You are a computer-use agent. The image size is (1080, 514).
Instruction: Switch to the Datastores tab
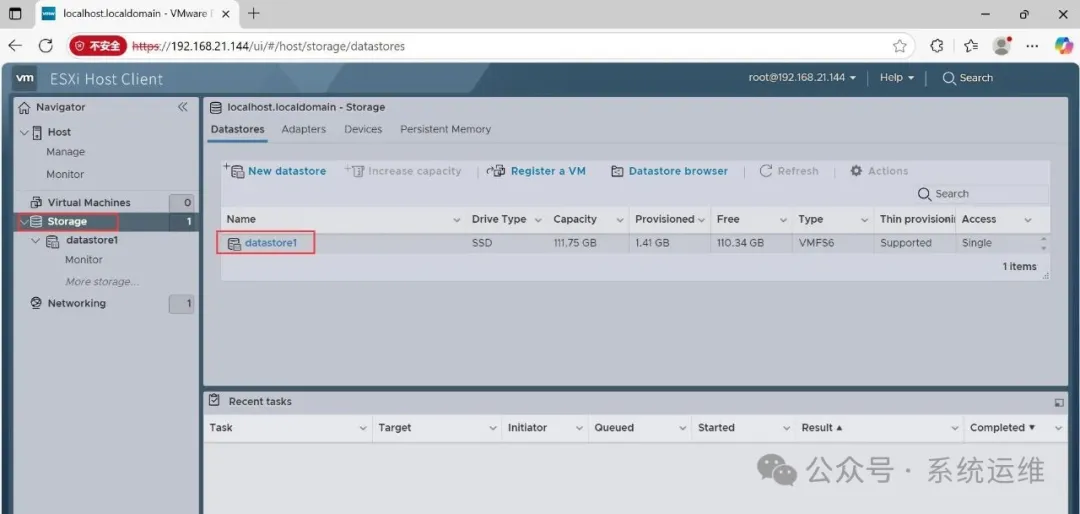click(x=238, y=130)
